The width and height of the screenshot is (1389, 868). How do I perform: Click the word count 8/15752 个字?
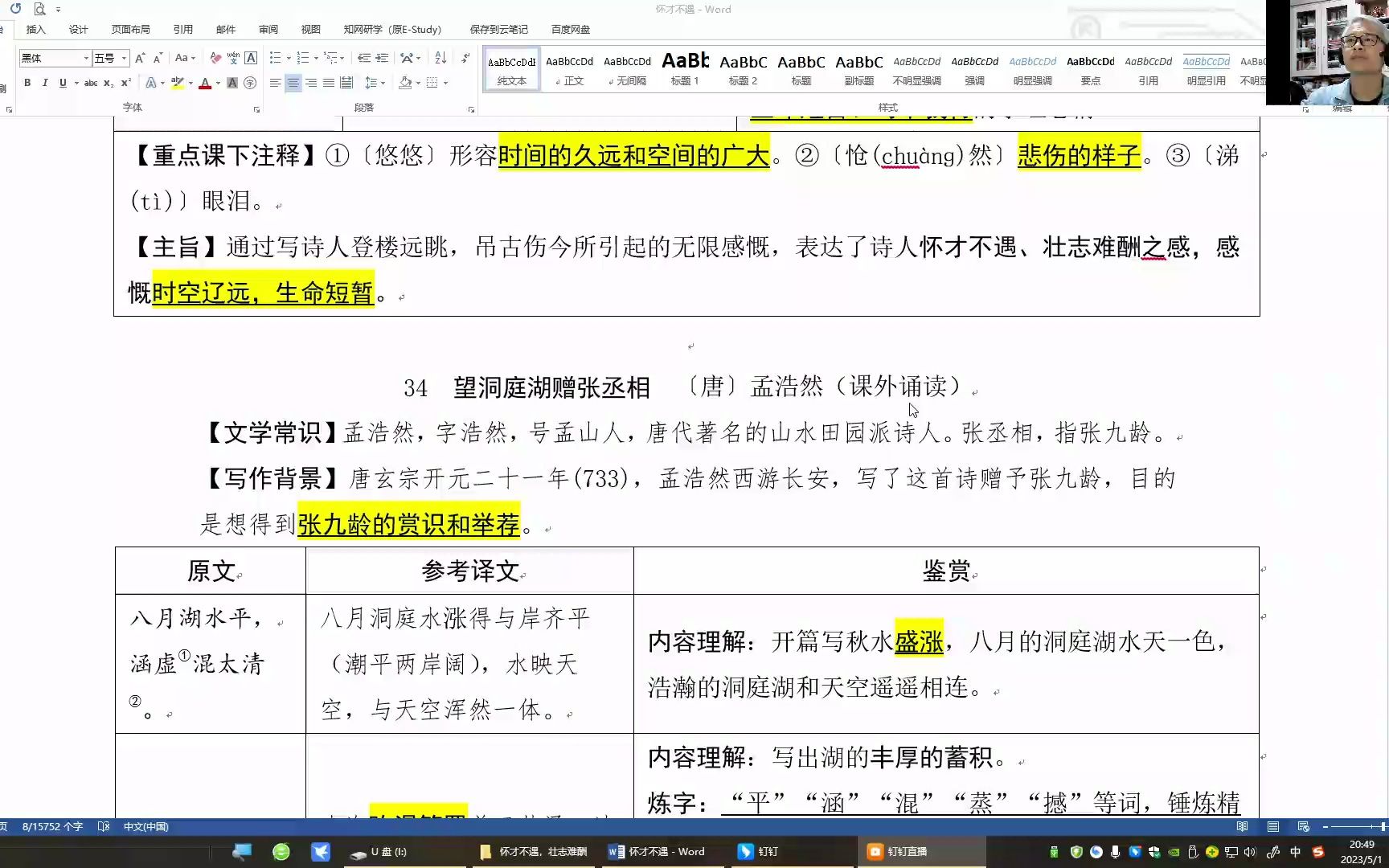coord(52,826)
